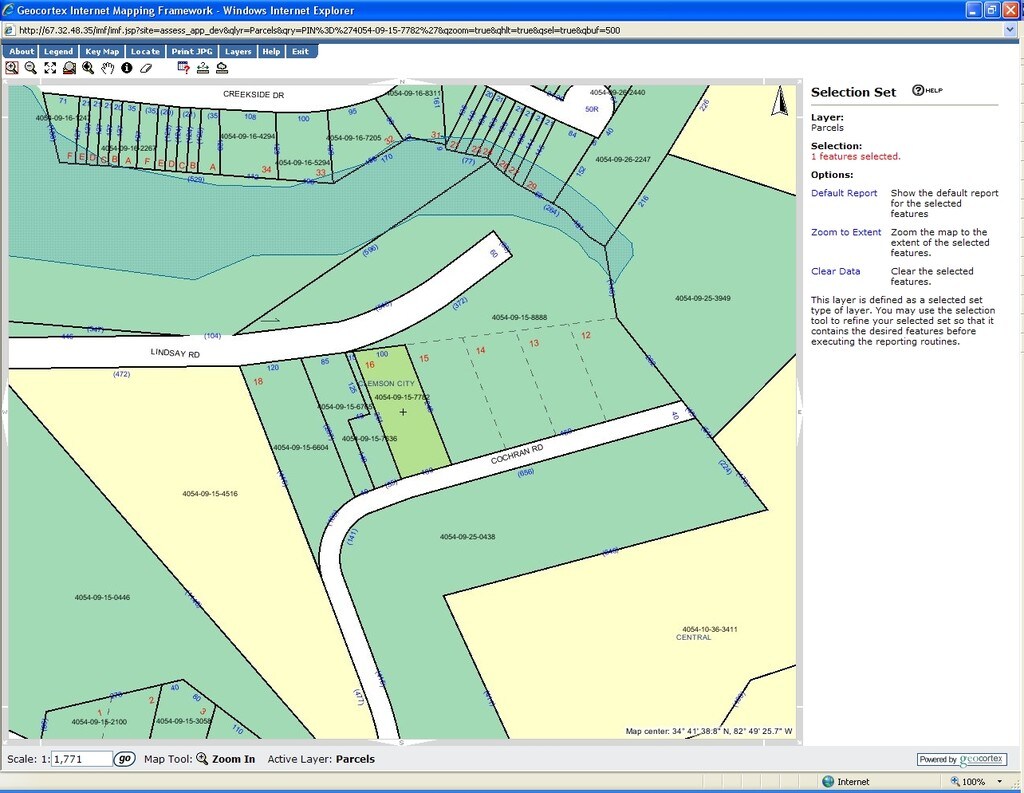Click the scale input field
1024x793 pixels.
[x=82, y=759]
